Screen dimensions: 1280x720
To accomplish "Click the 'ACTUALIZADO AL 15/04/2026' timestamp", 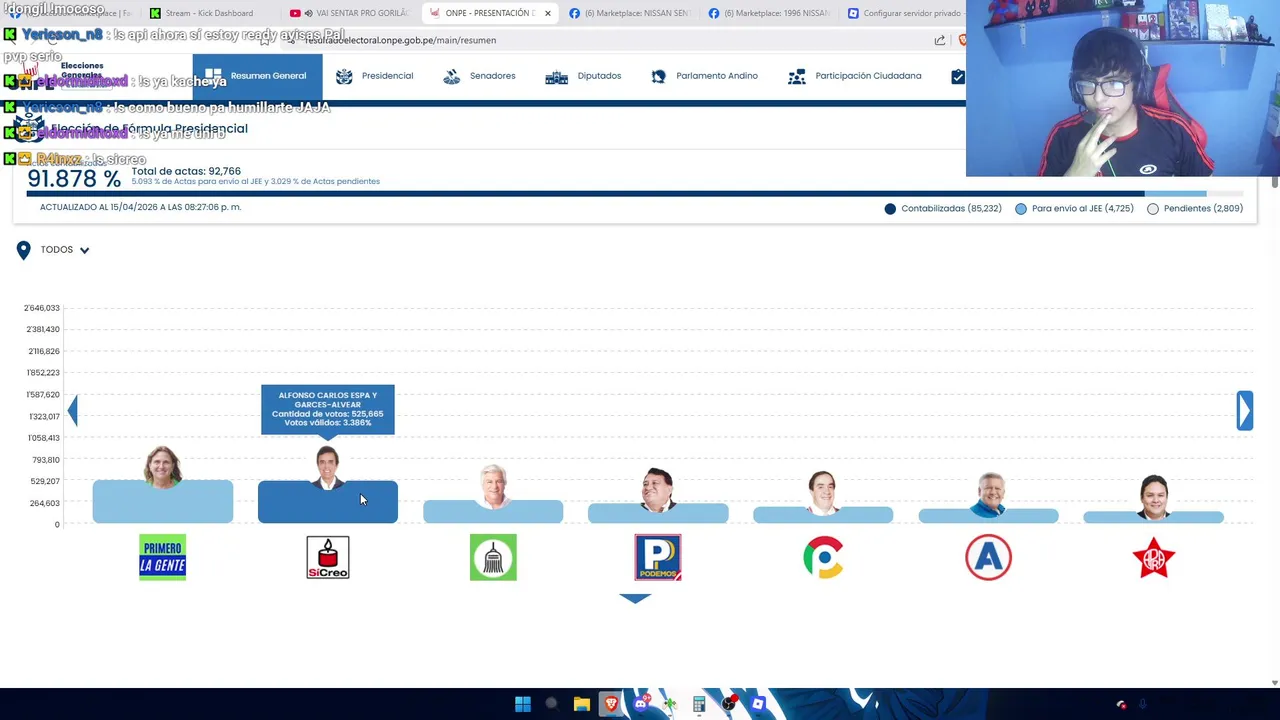I will 140,207.
